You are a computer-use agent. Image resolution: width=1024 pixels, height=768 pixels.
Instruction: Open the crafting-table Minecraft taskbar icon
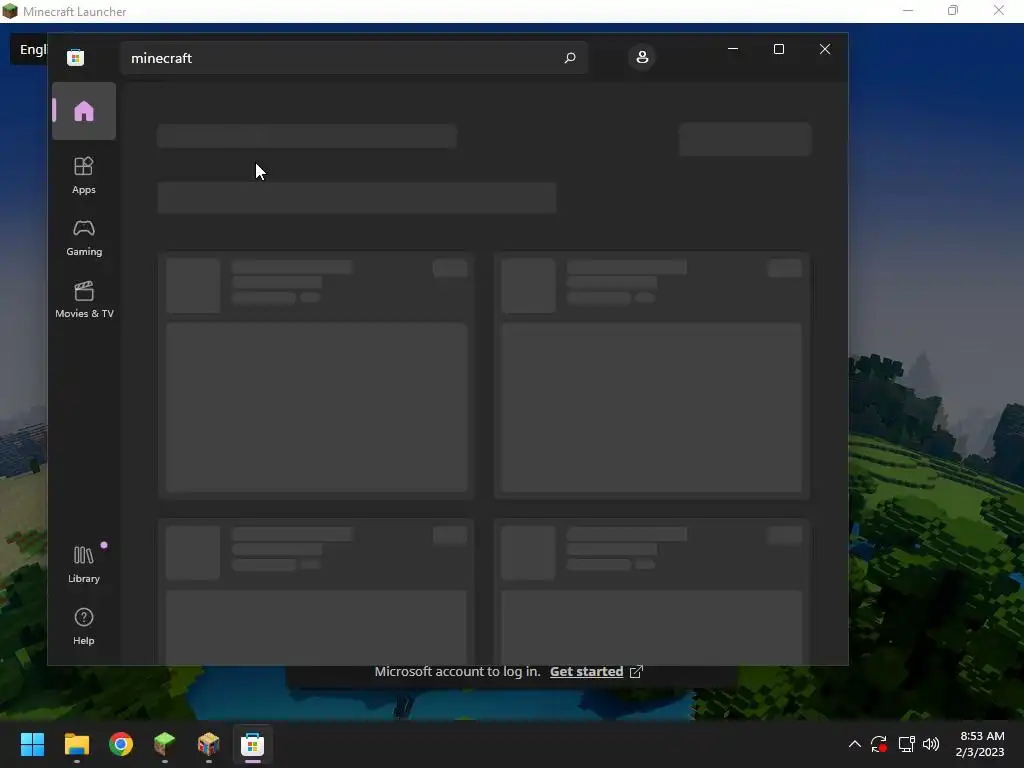tap(209, 744)
